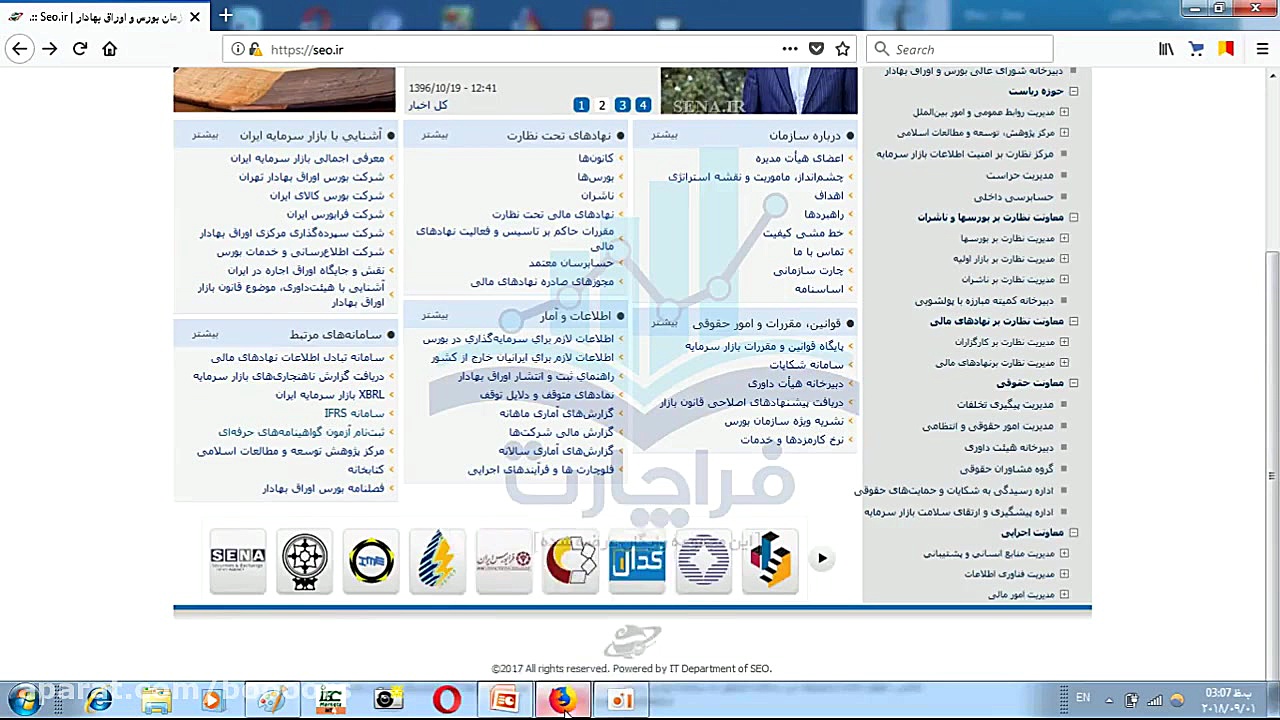
Task: Go to news page 3
Action: tap(622, 105)
